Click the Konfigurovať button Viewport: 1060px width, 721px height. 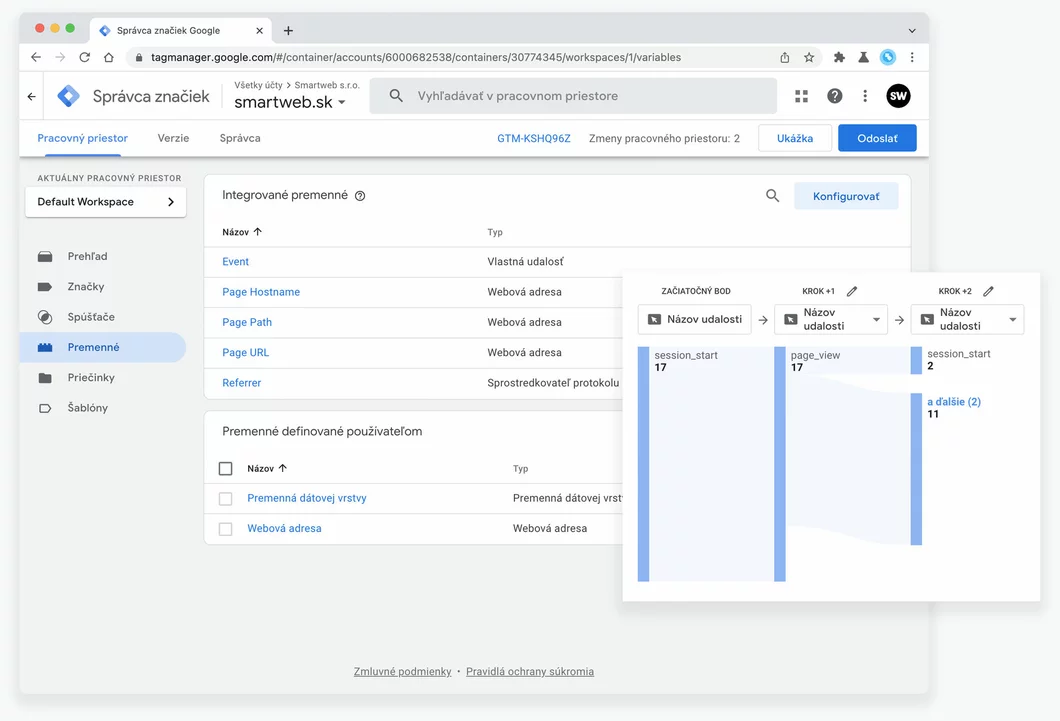click(846, 196)
